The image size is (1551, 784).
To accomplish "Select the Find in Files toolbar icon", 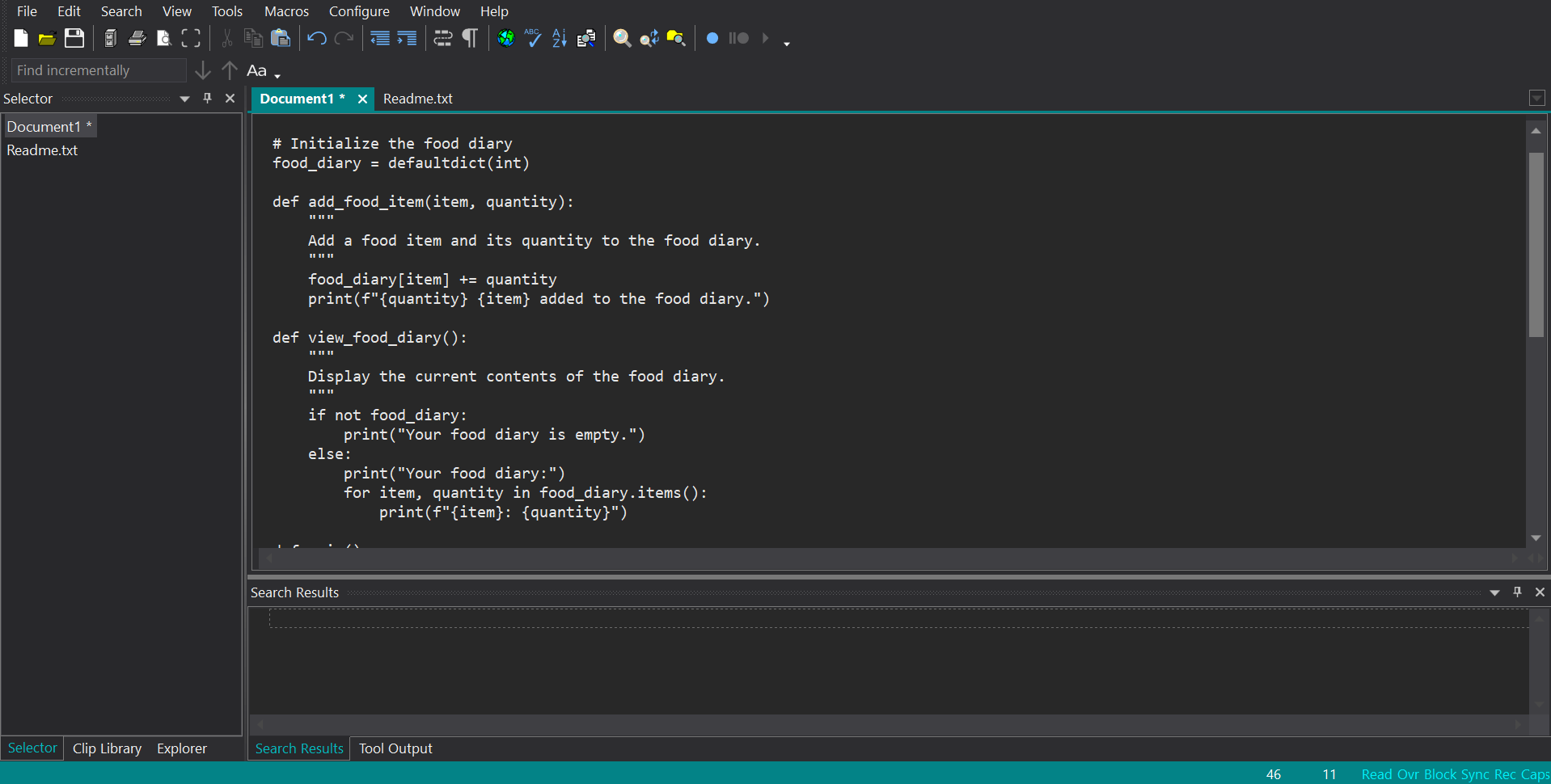I will (677, 38).
